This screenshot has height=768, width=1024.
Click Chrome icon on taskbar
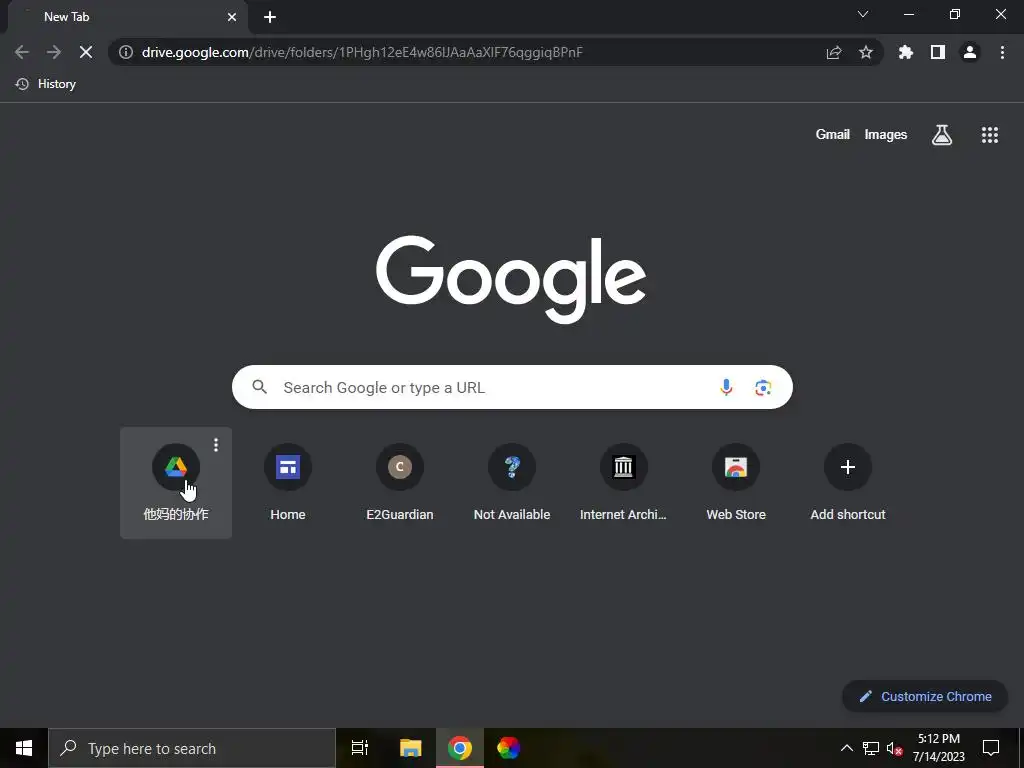point(460,748)
